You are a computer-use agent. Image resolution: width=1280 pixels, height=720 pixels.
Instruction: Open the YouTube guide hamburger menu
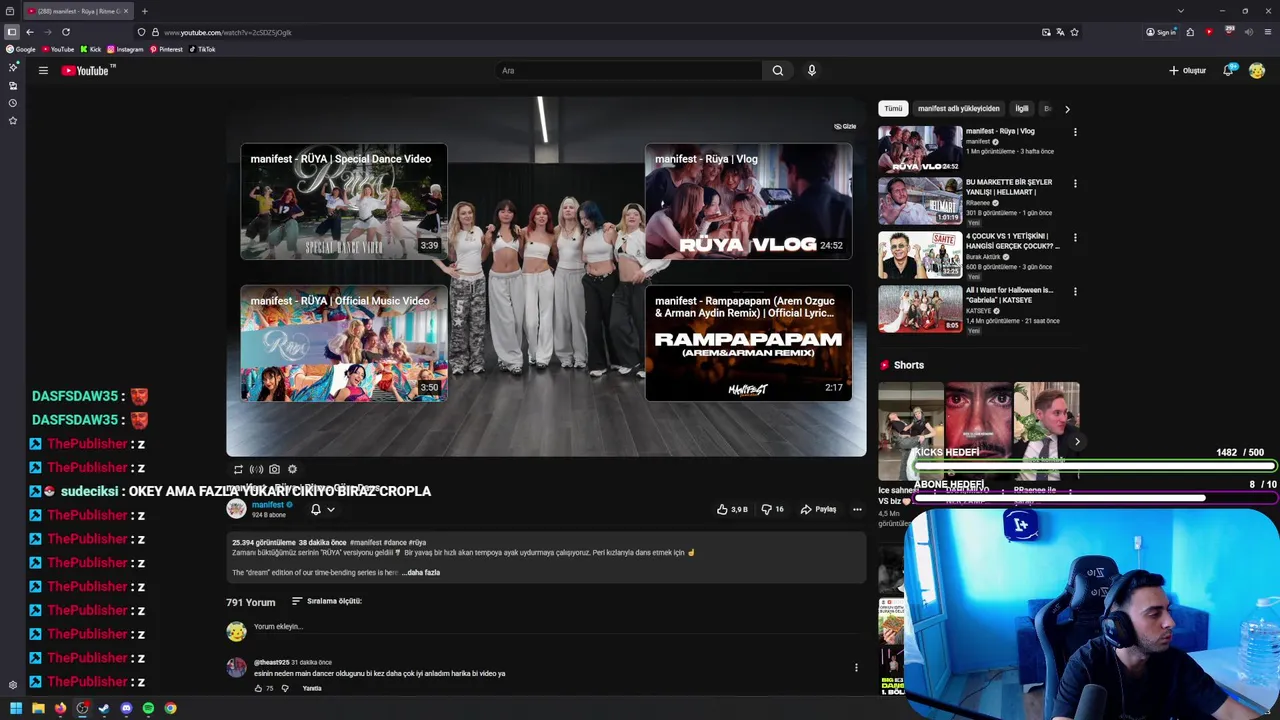point(43,70)
